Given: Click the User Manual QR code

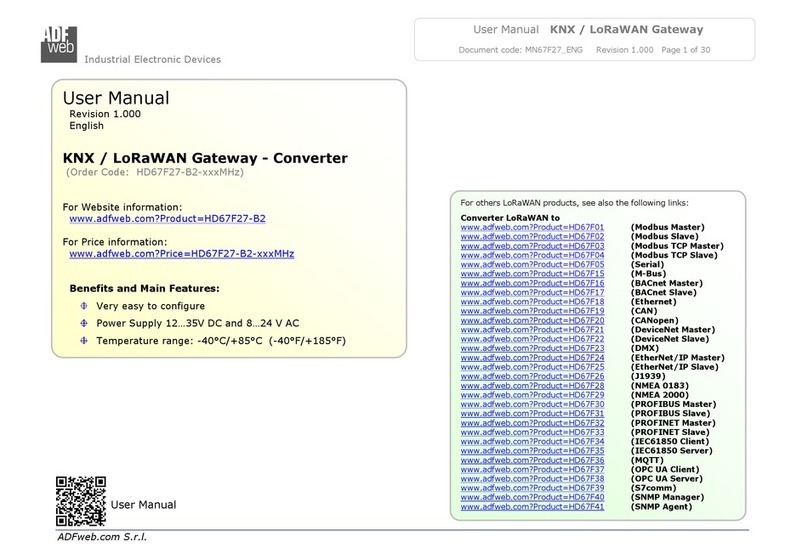Looking at the screenshot, I should click(x=81, y=501).
